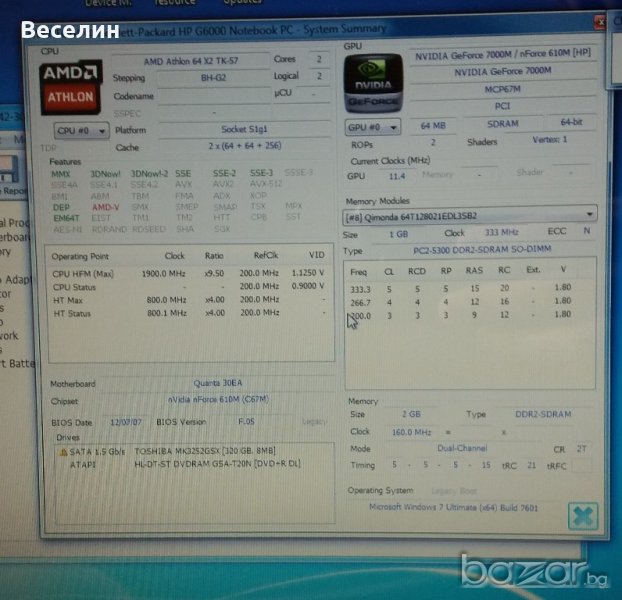Click the total memory size 2 GB value
This screenshot has height=600, width=622.
click(x=411, y=414)
